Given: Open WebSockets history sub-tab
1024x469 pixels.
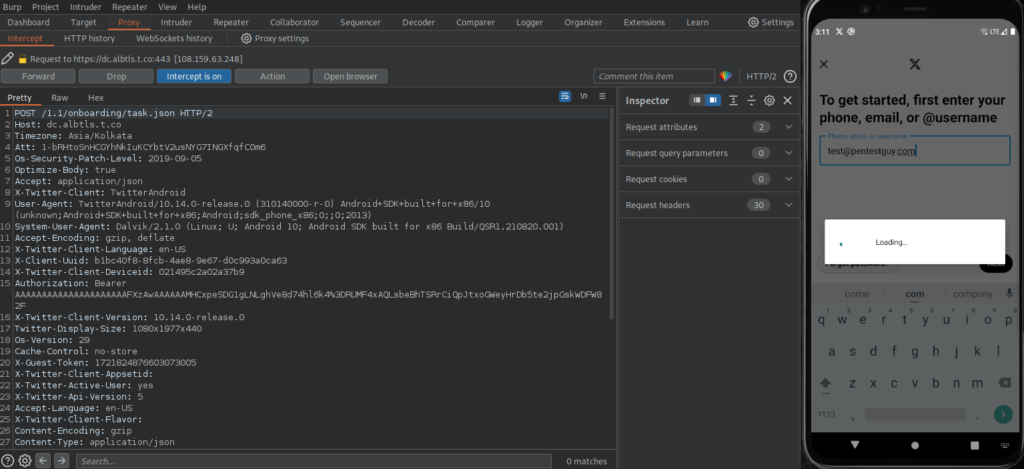Looking at the screenshot, I should click(174, 39).
